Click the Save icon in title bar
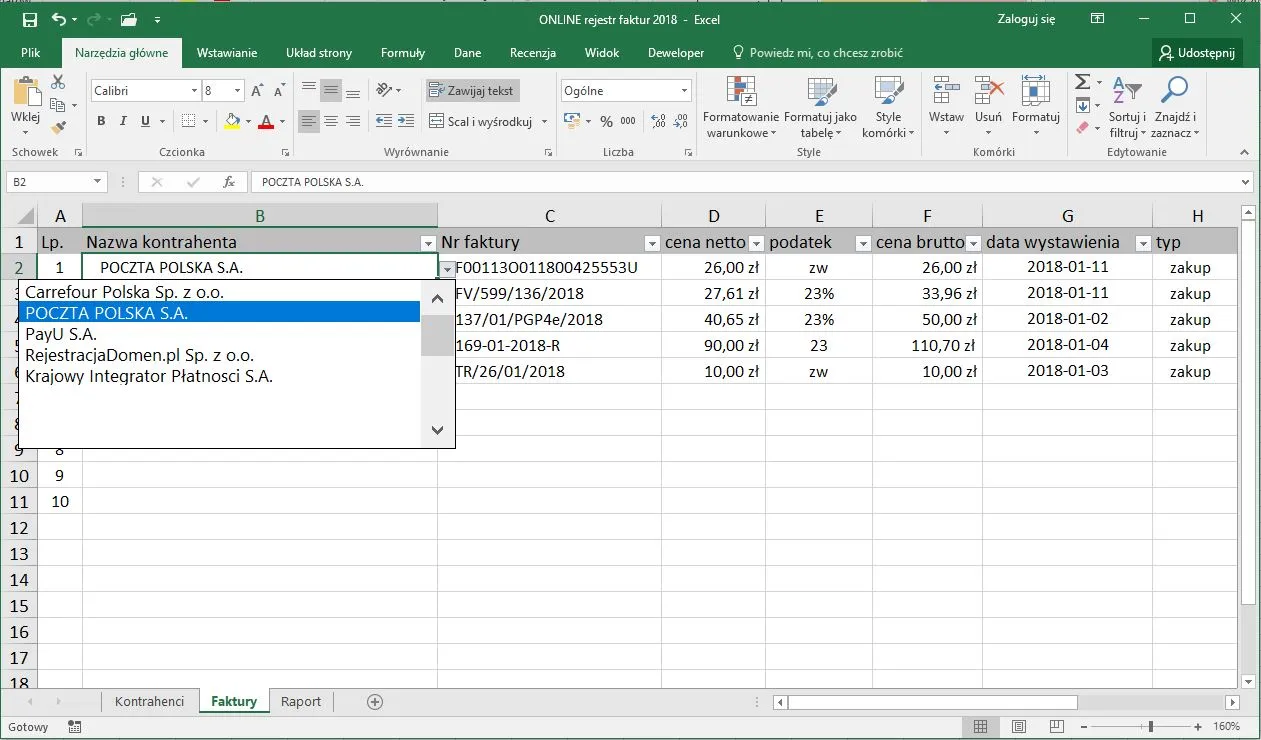Screen dimensions: 1261x740 29,19
